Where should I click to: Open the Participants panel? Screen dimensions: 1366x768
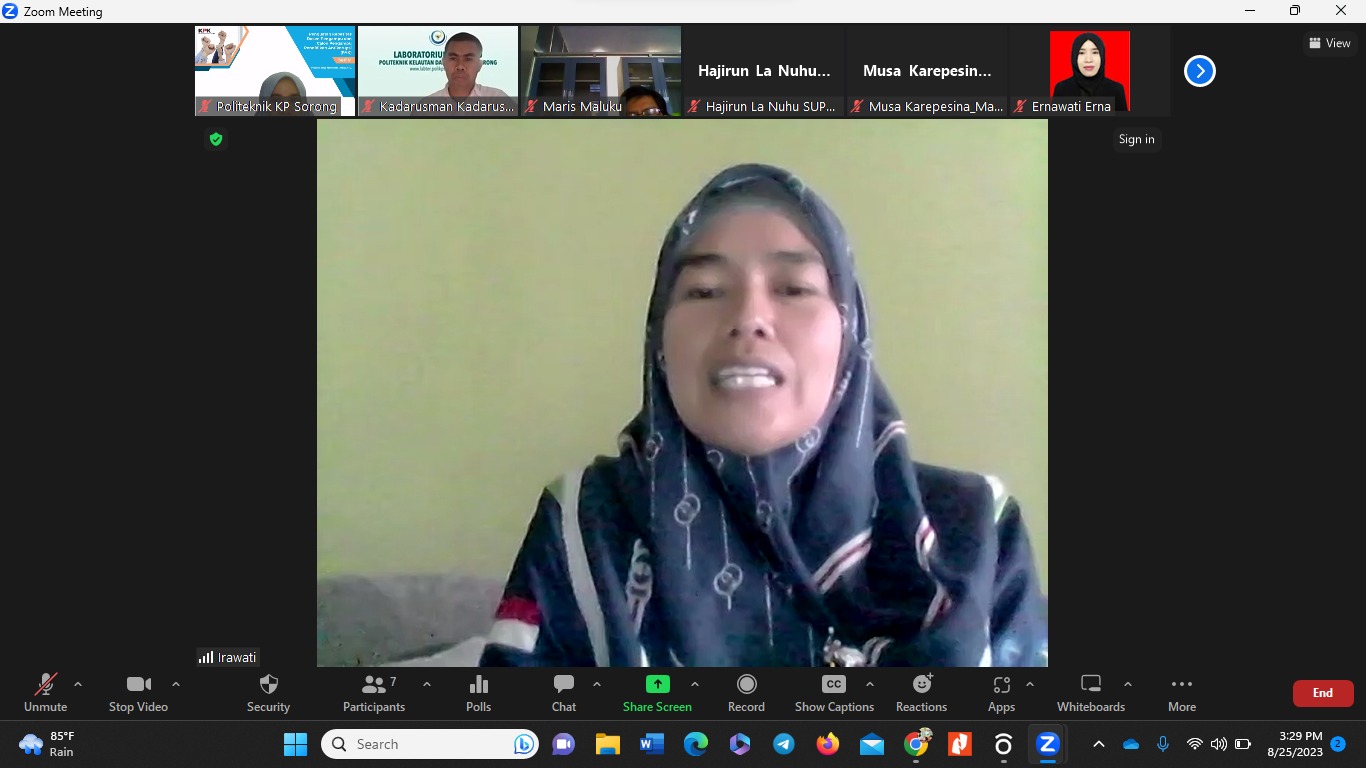pos(374,693)
